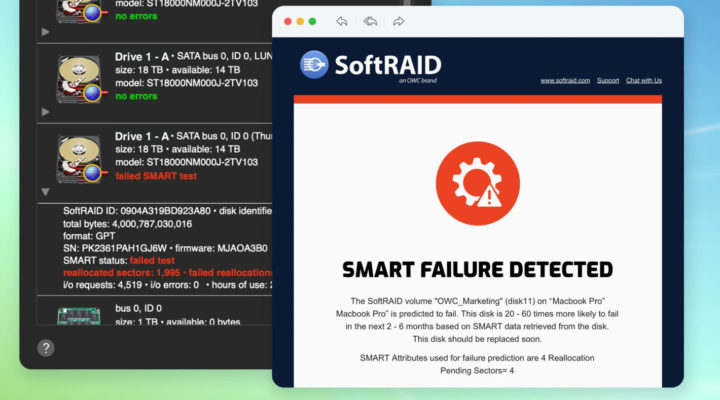Select the topmost disk icon in list

81,11
